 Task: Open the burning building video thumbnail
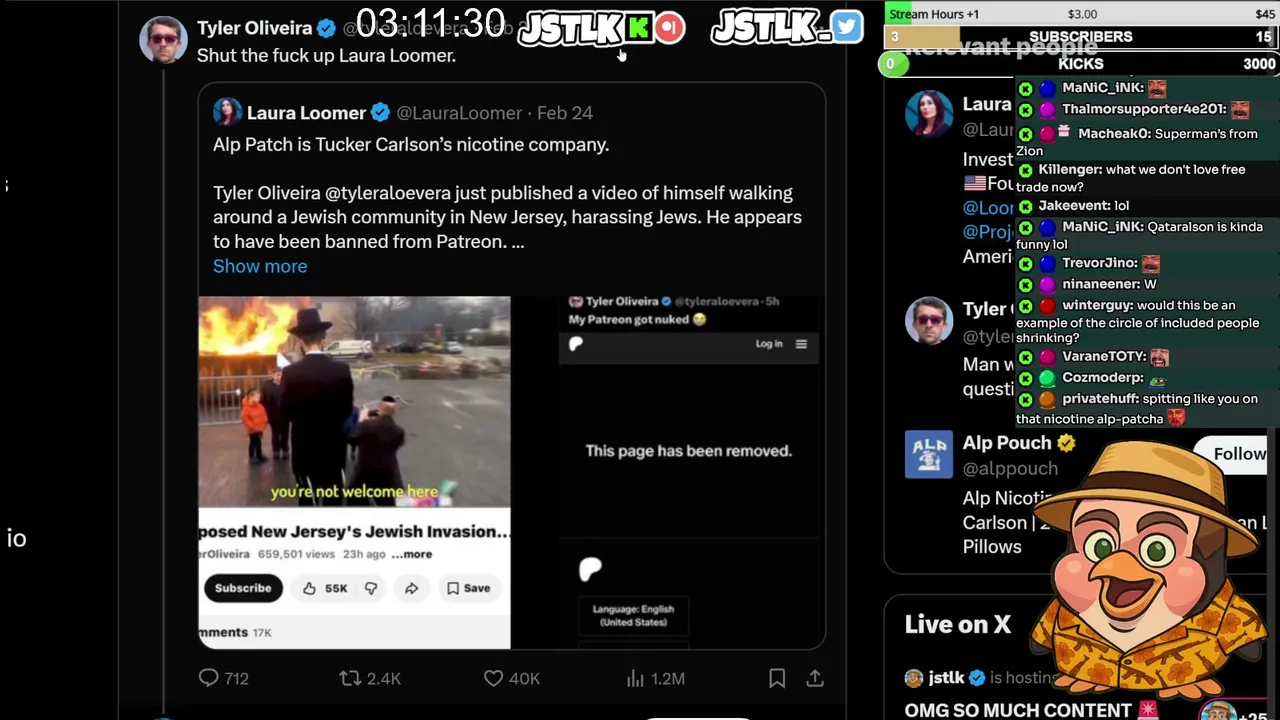click(354, 402)
